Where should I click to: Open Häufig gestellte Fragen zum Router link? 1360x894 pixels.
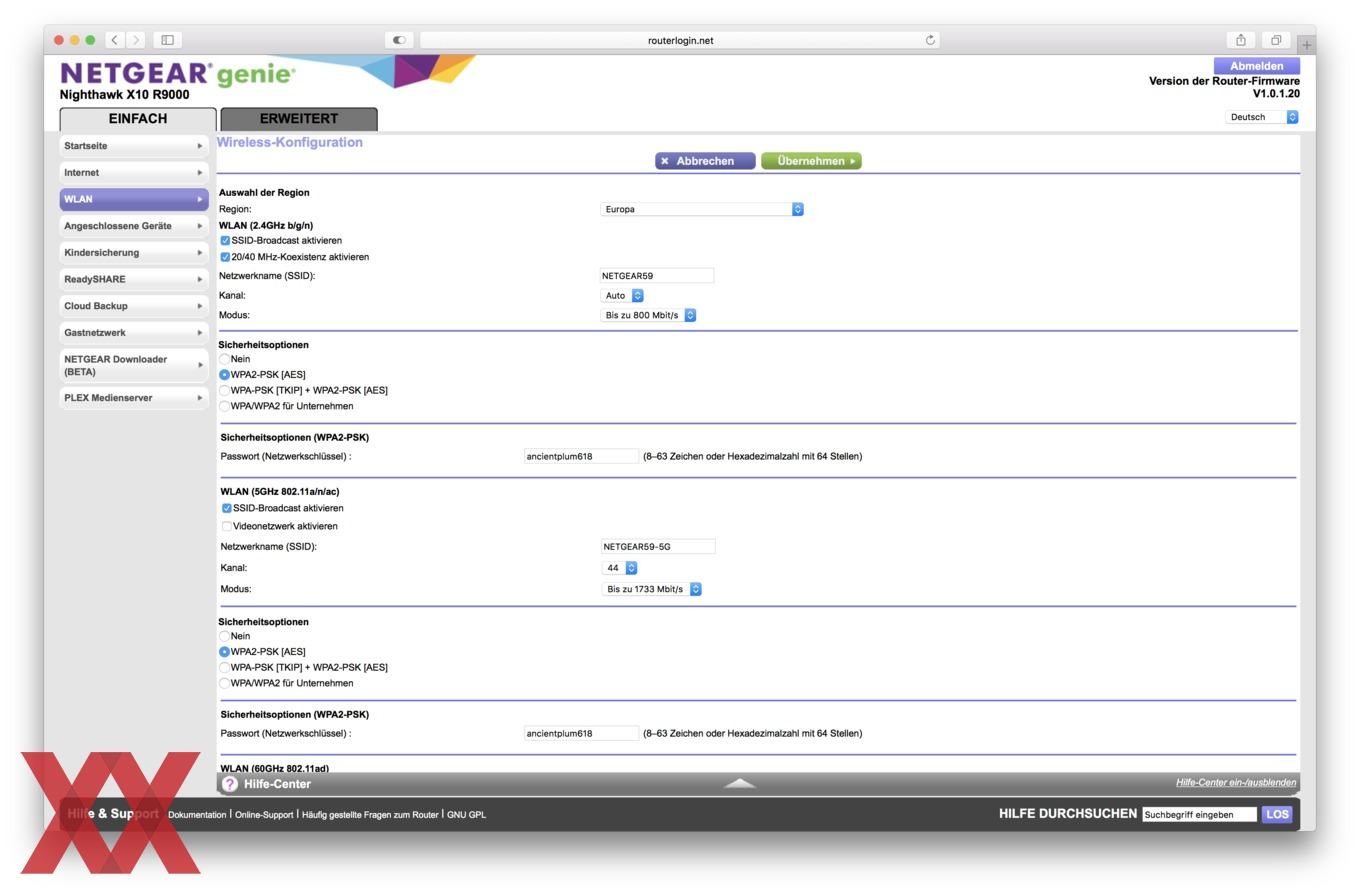(x=370, y=815)
